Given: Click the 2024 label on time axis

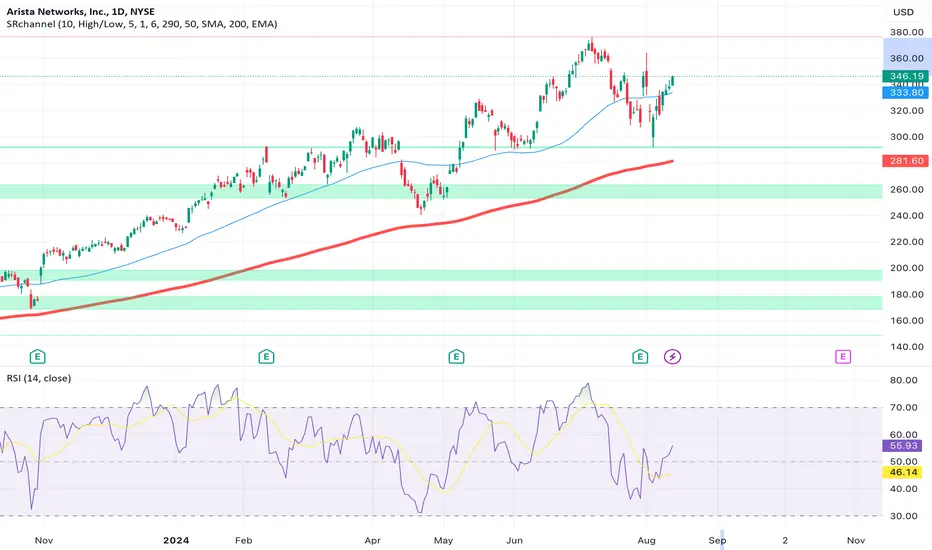Looking at the screenshot, I should coord(176,540).
